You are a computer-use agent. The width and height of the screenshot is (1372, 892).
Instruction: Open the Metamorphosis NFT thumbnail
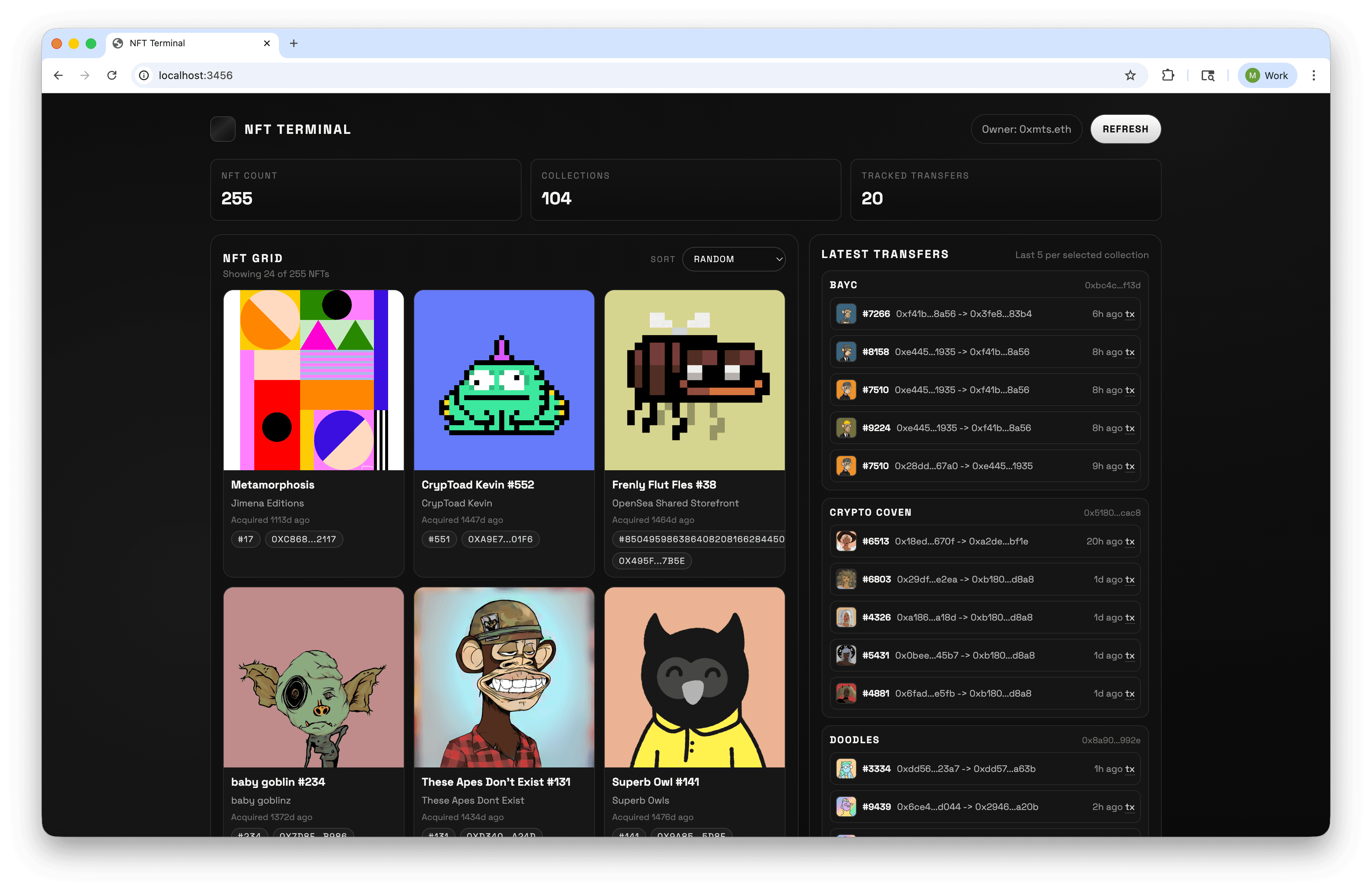[314, 380]
